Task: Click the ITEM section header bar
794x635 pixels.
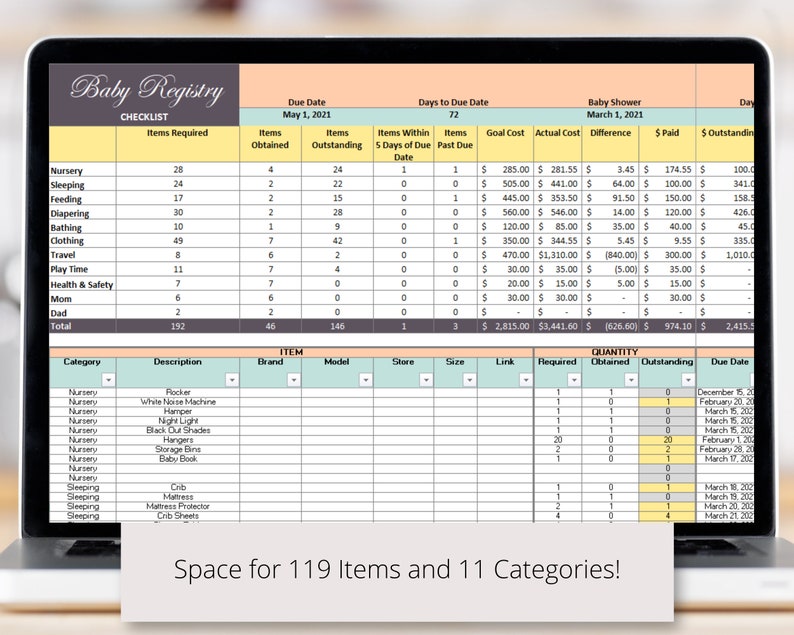Action: 291,352
